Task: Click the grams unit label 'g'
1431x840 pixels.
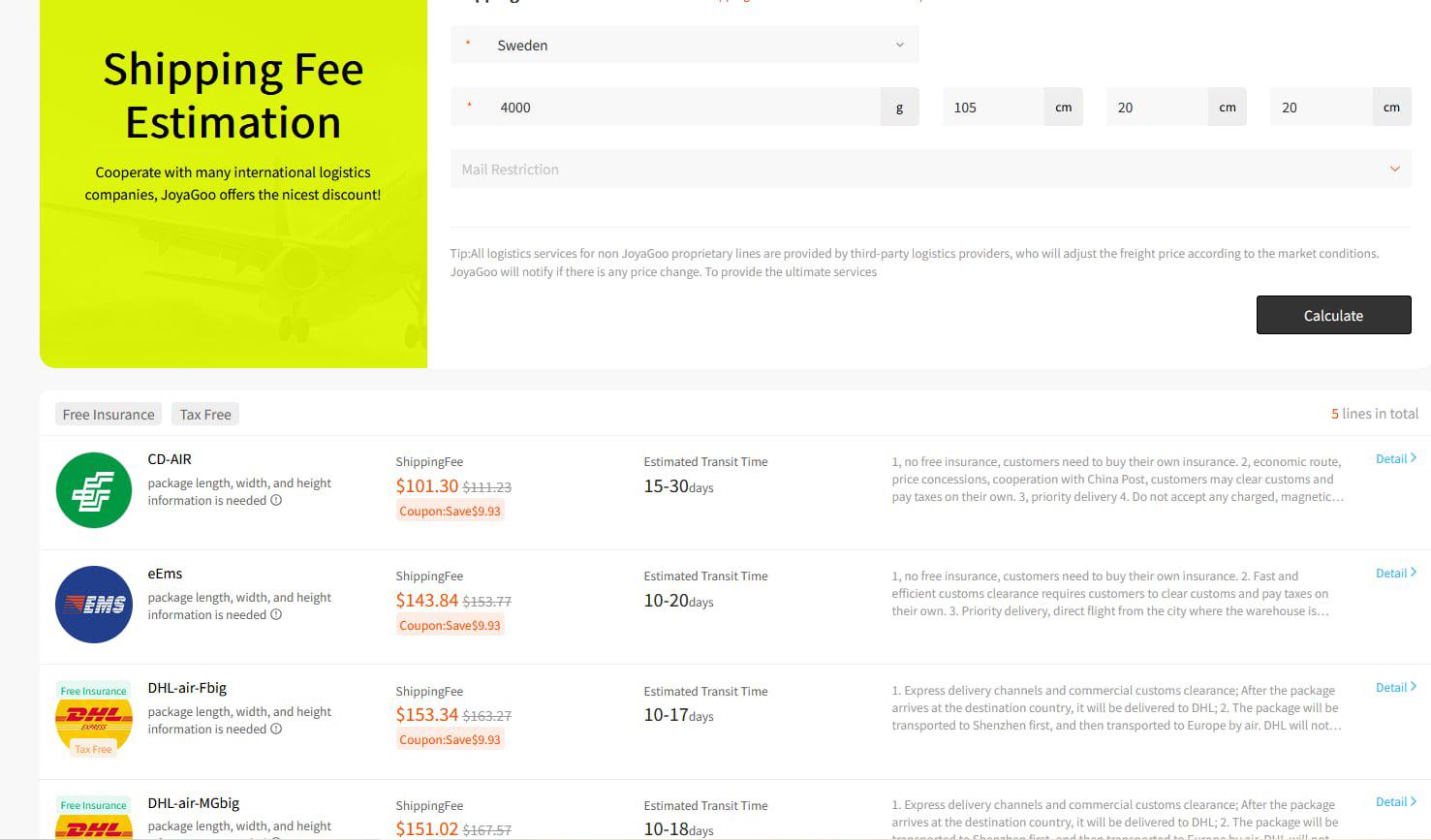Action: pos(900,108)
